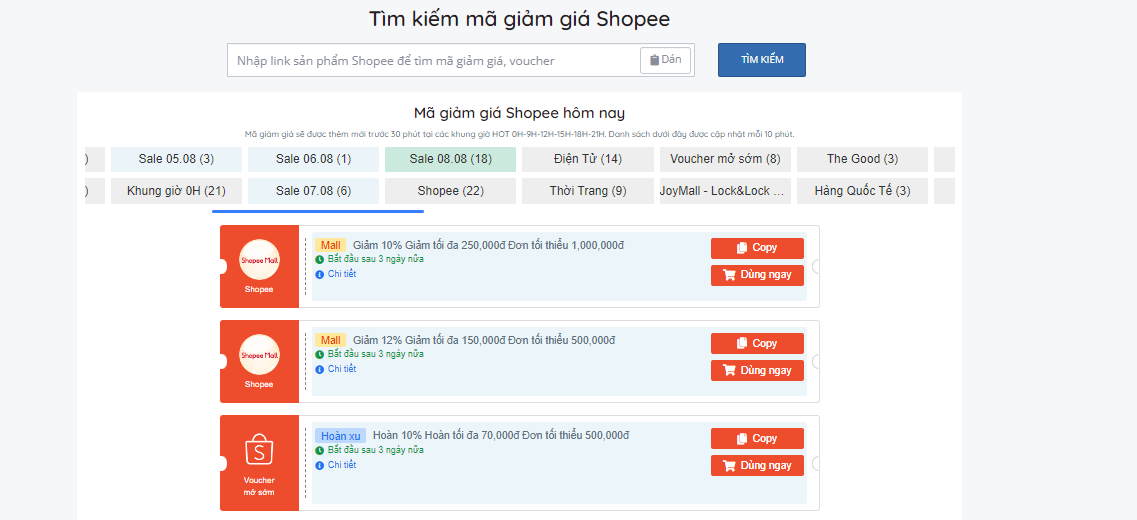
Task: Click the Shopee bag icon on Hoàn xu voucher
Action: click(259, 451)
